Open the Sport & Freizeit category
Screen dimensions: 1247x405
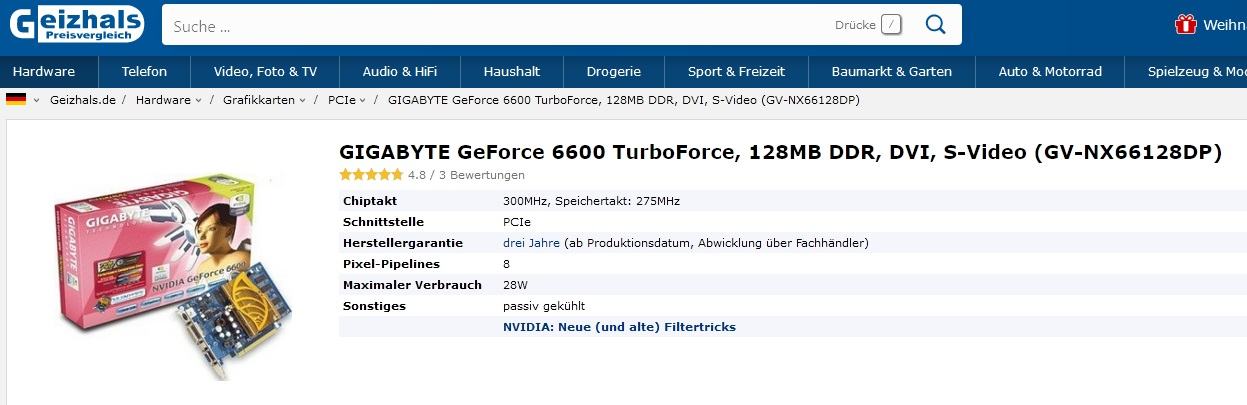tap(736, 72)
